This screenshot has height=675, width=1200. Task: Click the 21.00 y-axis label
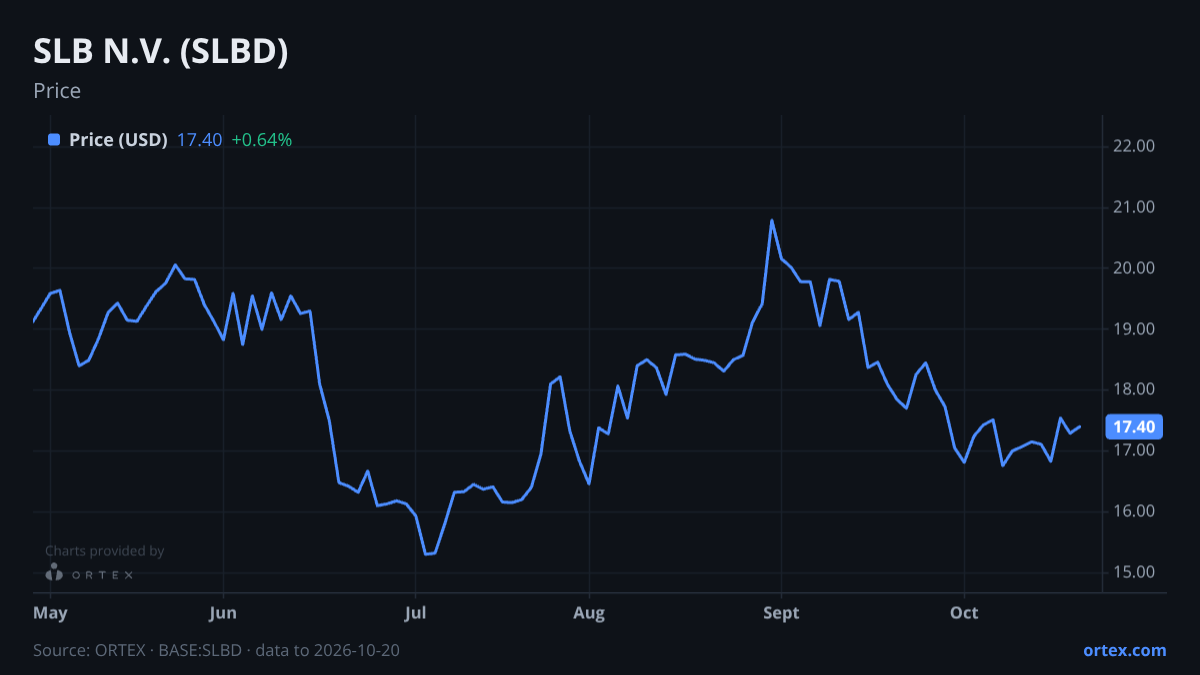1134,207
